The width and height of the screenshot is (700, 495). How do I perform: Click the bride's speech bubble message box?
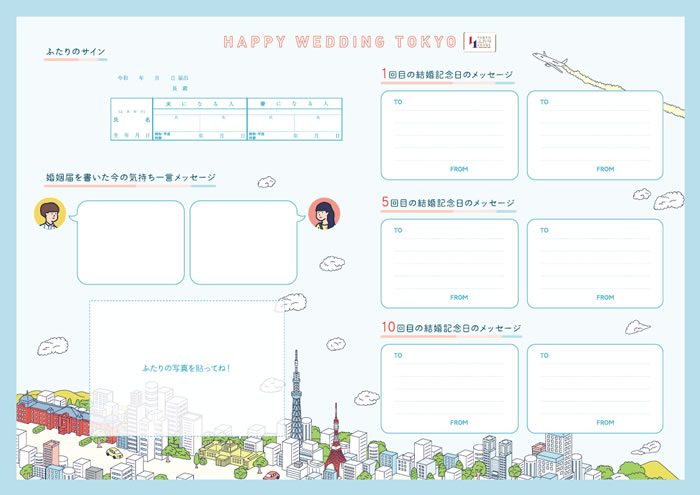[x=244, y=242]
